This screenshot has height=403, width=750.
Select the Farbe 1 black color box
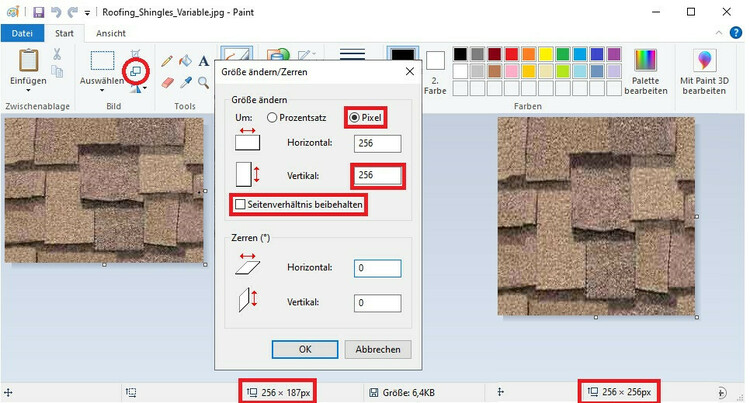pyautogui.click(x=402, y=54)
